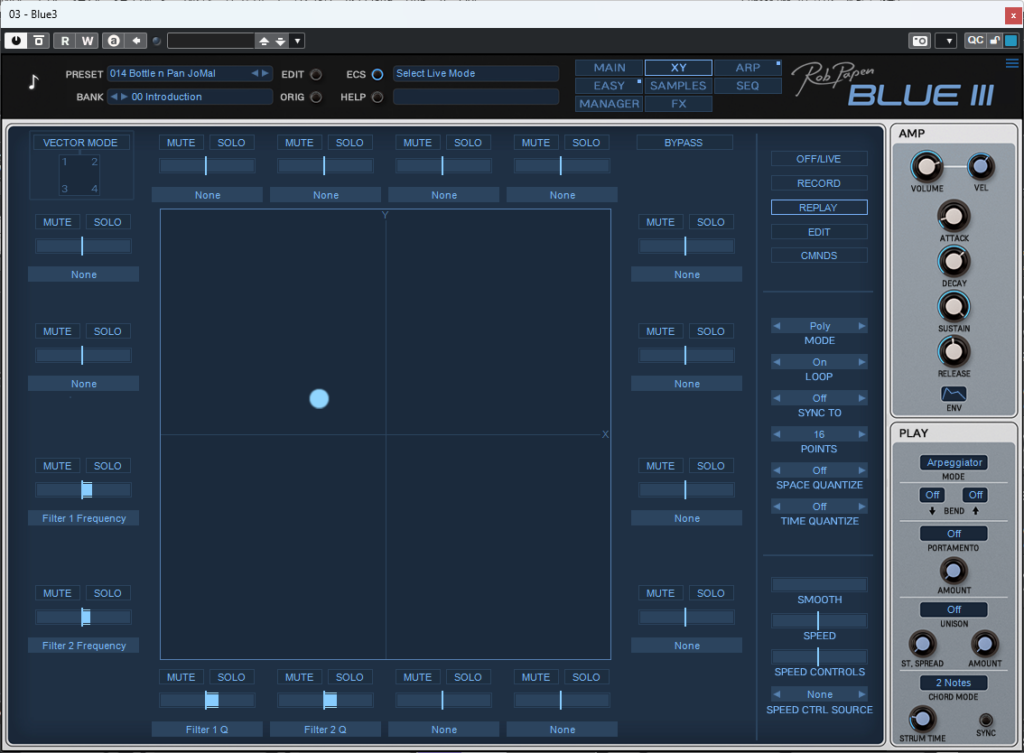
Task: Click the RECORD button in the XY panel
Action: point(818,183)
